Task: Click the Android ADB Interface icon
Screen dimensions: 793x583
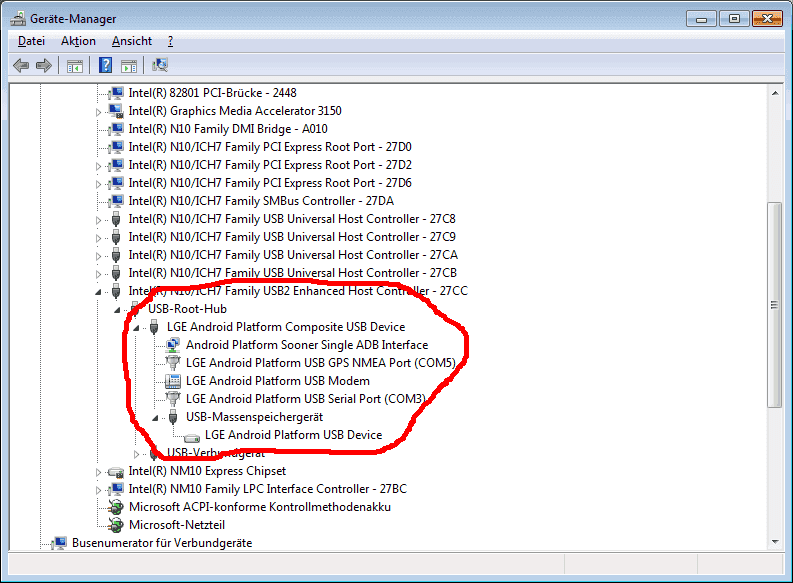Action: coord(173,345)
